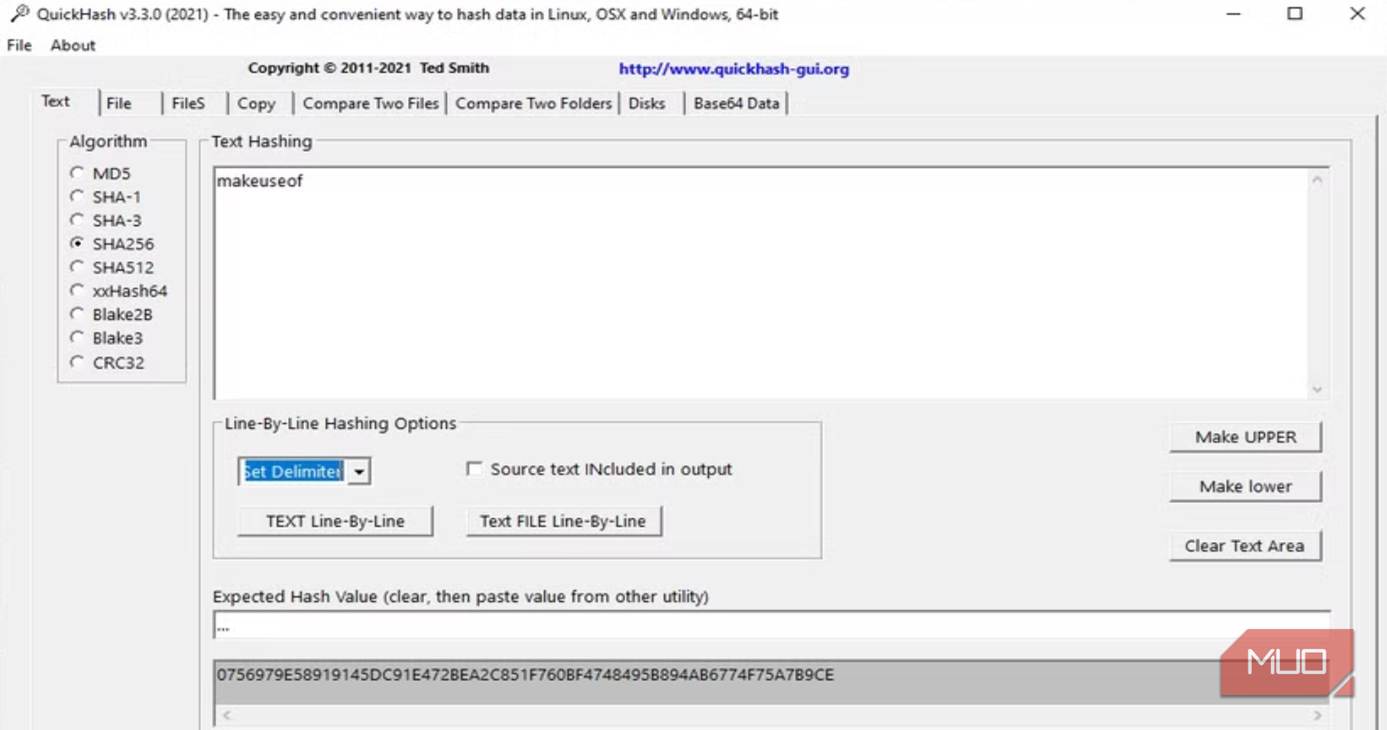The width and height of the screenshot is (1387, 730).
Task: Go to the Disks tab
Action: 647,103
